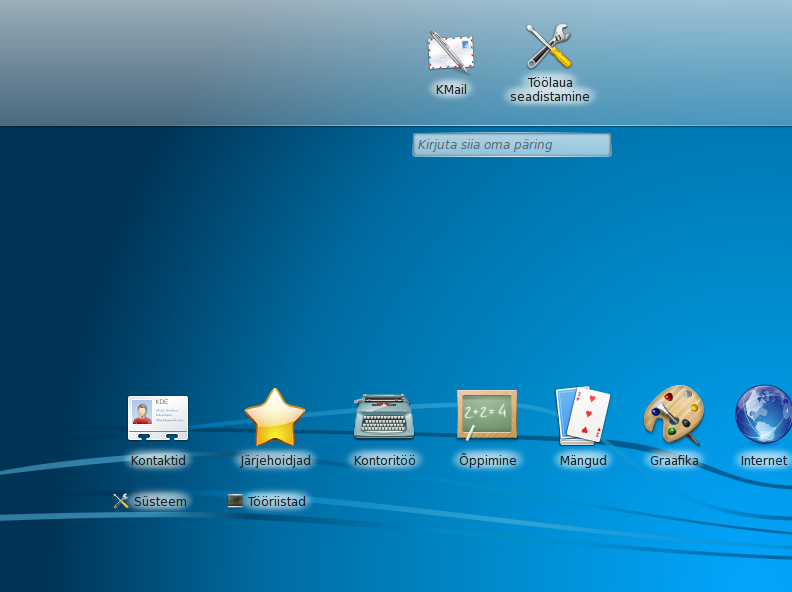The image size is (792, 592).
Task: Open the KMail envelope icon
Action: [x=450, y=52]
